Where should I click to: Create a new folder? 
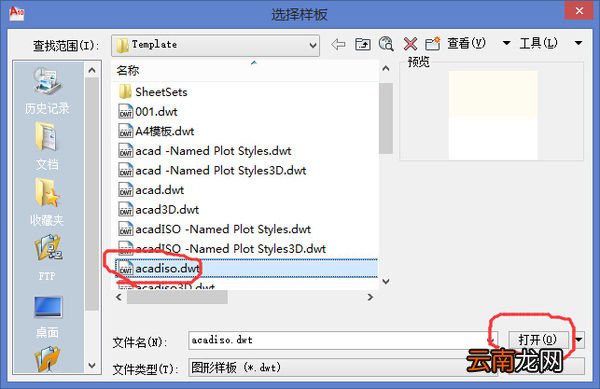click(x=433, y=44)
